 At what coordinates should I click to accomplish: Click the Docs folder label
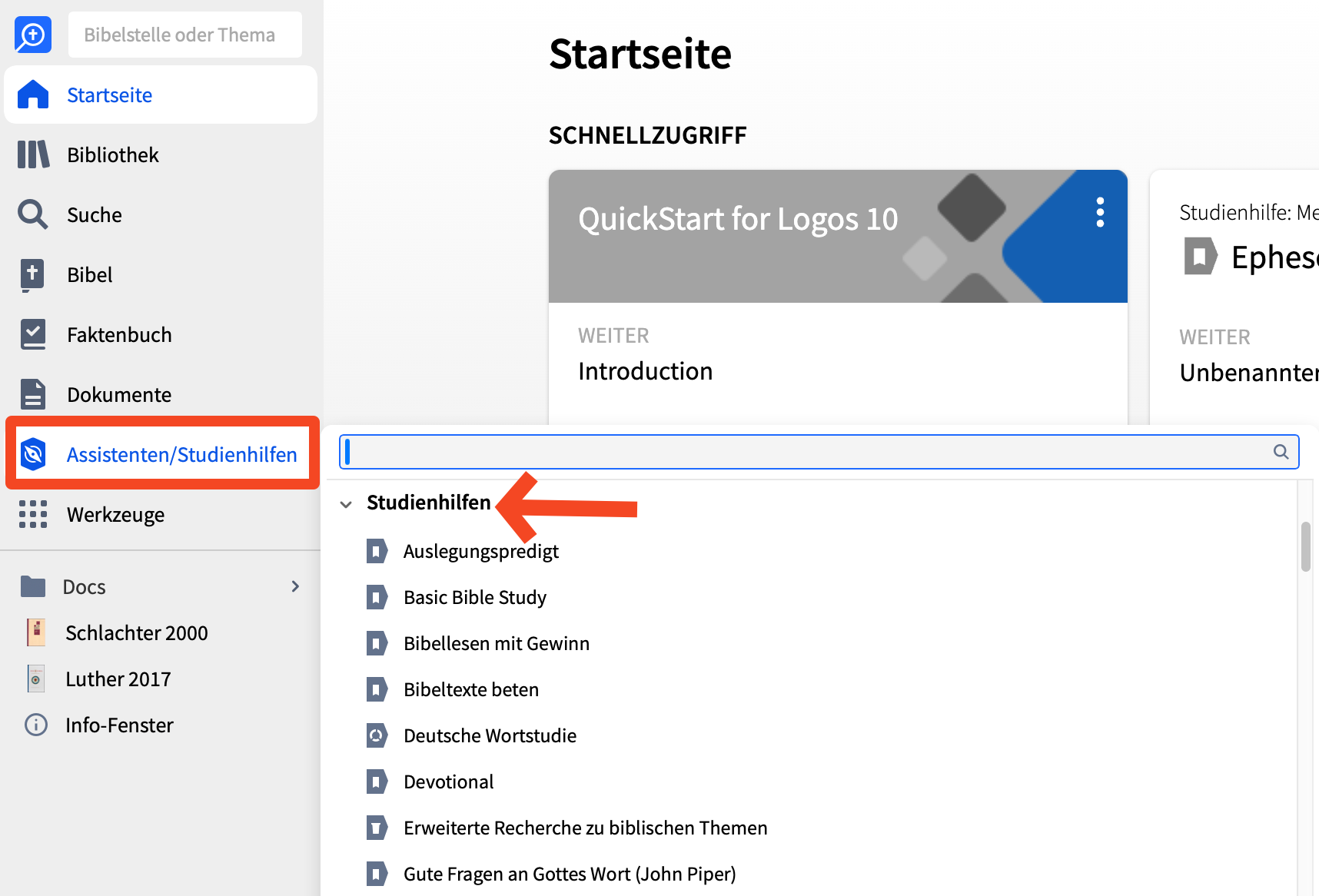click(x=84, y=587)
